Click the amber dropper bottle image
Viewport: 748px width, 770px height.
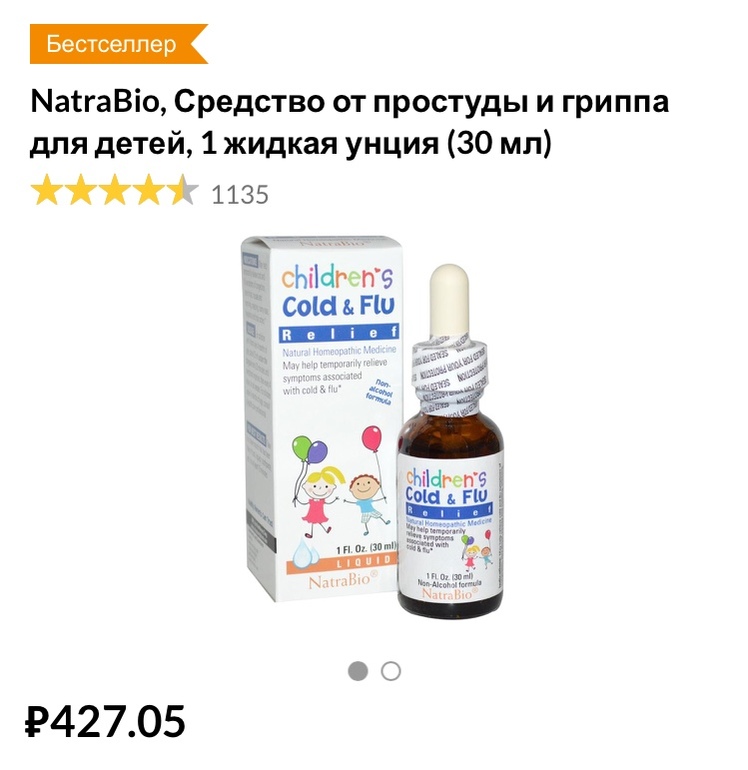point(450,442)
